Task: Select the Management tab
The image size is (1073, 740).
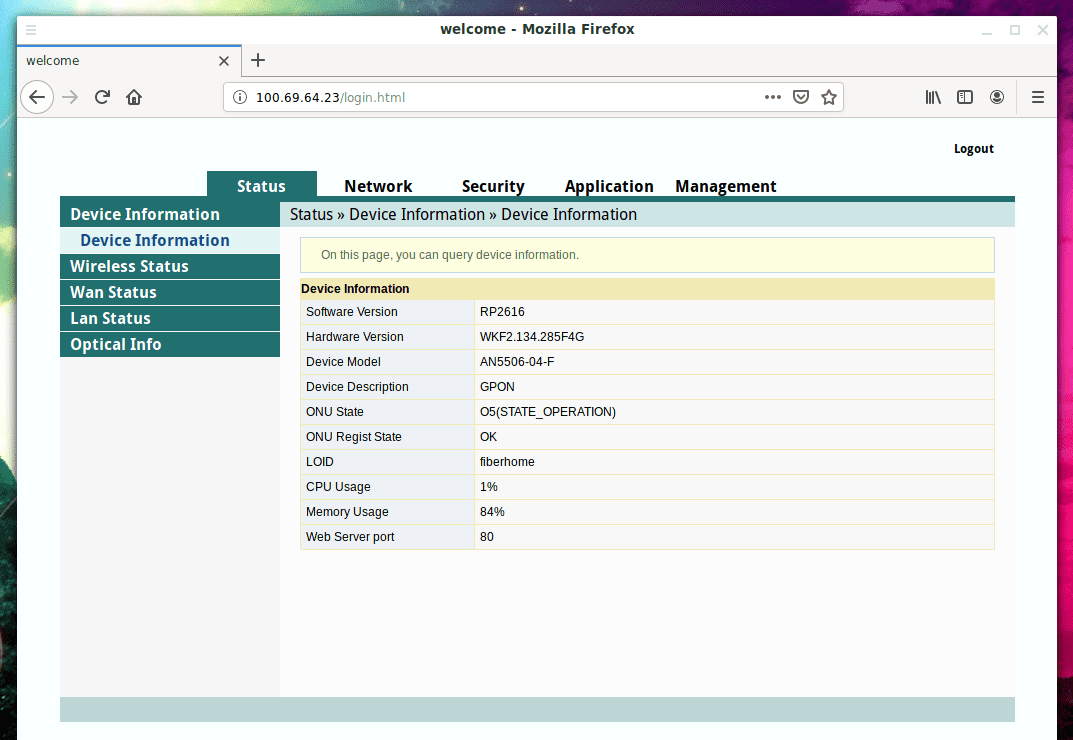Action: [x=726, y=186]
